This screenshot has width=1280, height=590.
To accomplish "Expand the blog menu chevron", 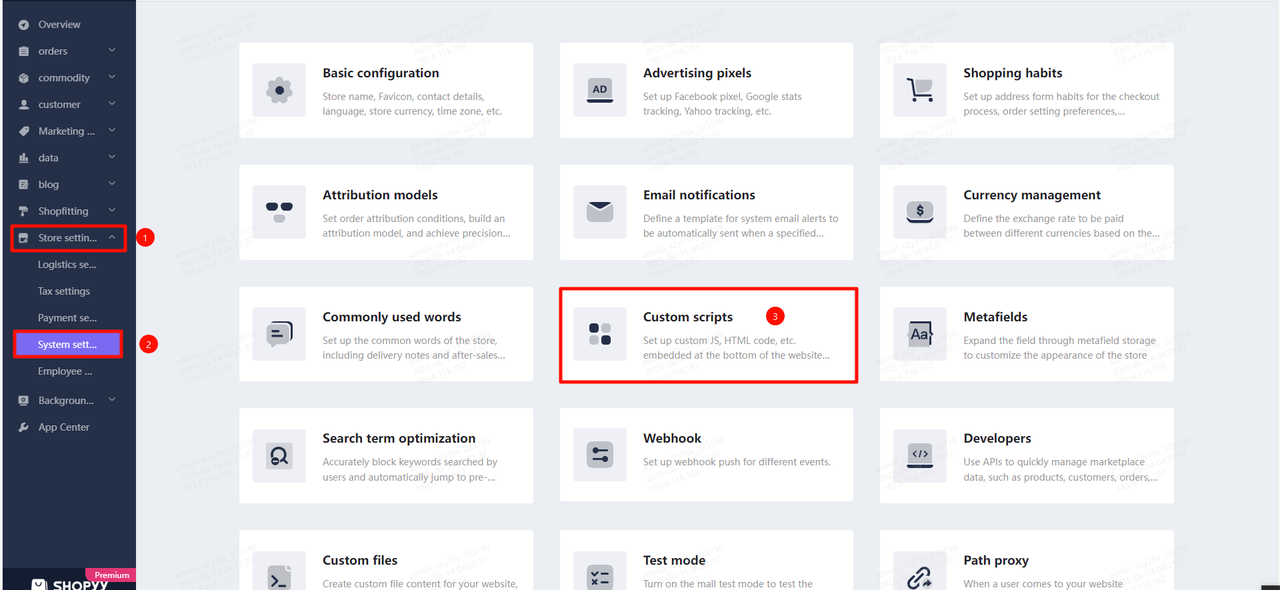I will [112, 184].
